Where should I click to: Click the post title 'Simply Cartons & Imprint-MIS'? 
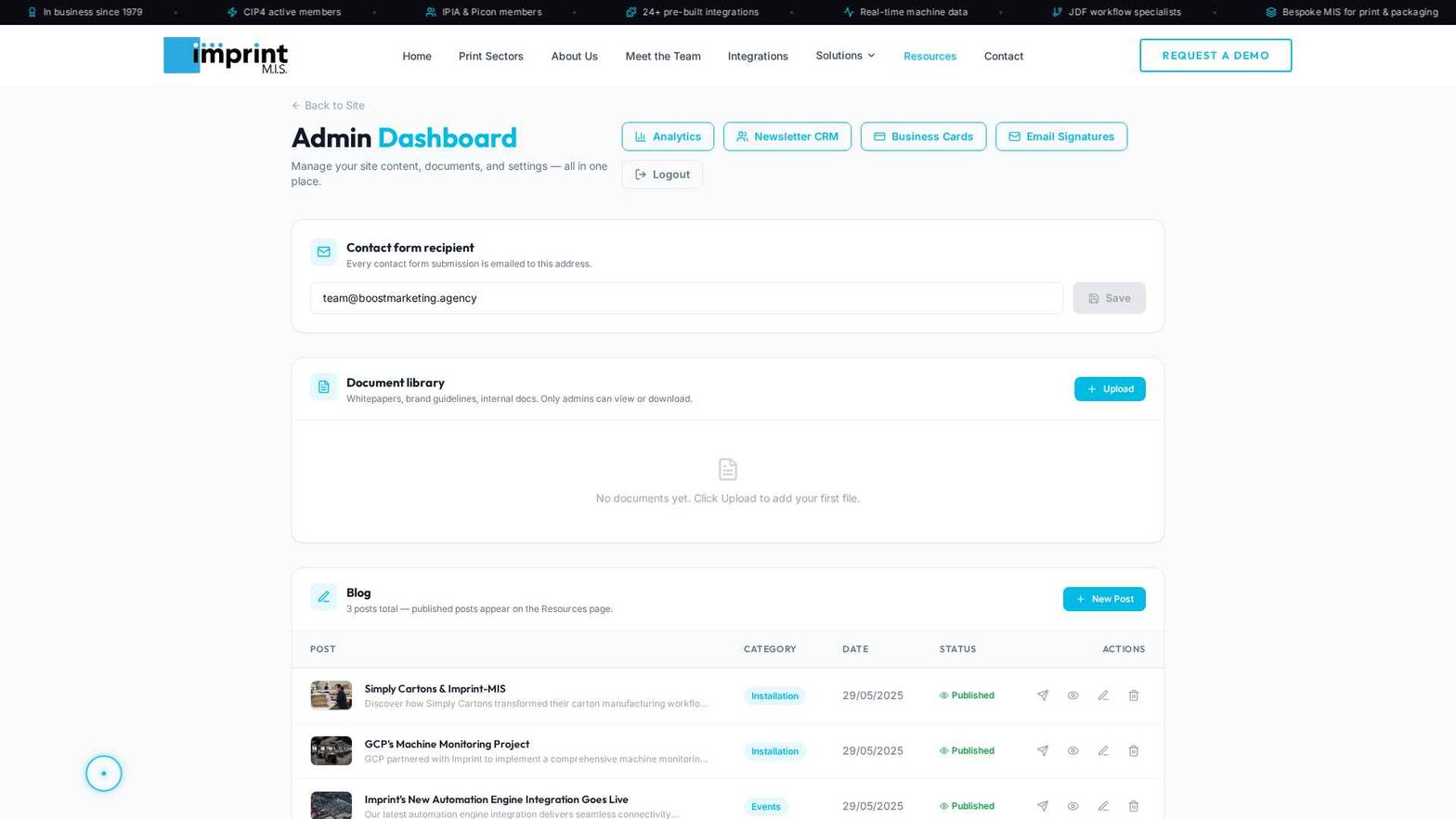435,689
